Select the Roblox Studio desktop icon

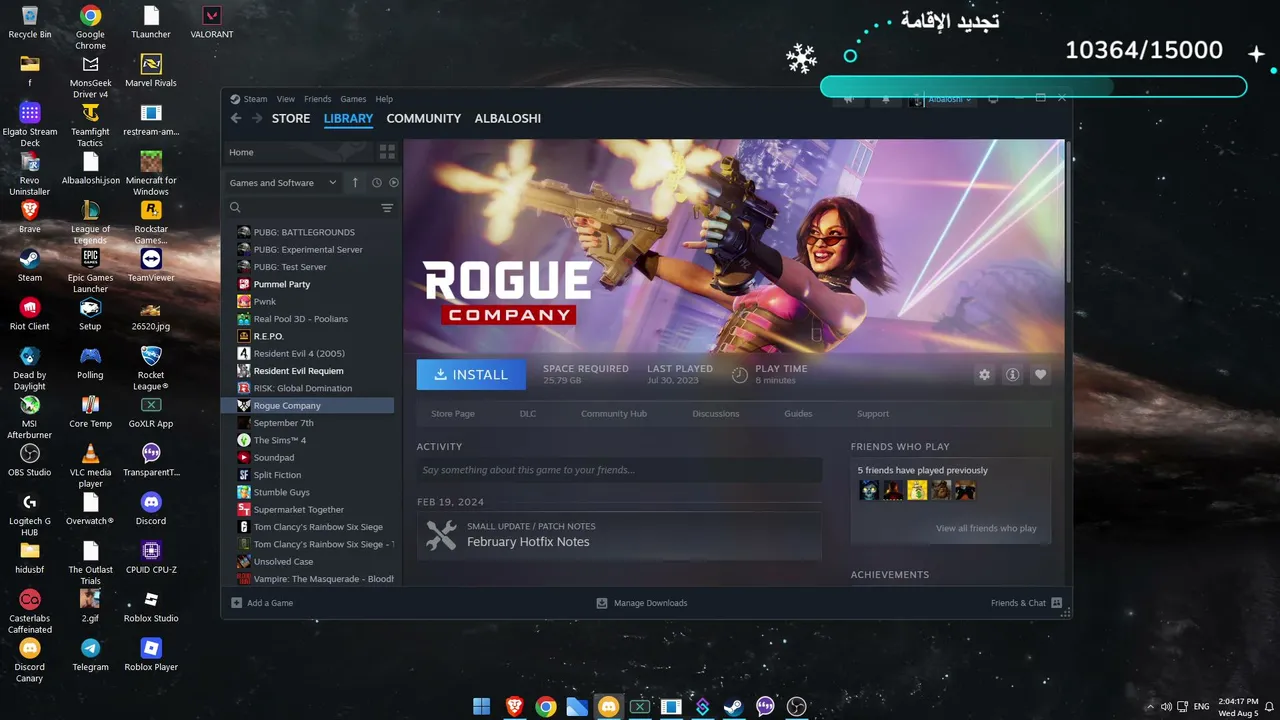pyautogui.click(x=151, y=607)
